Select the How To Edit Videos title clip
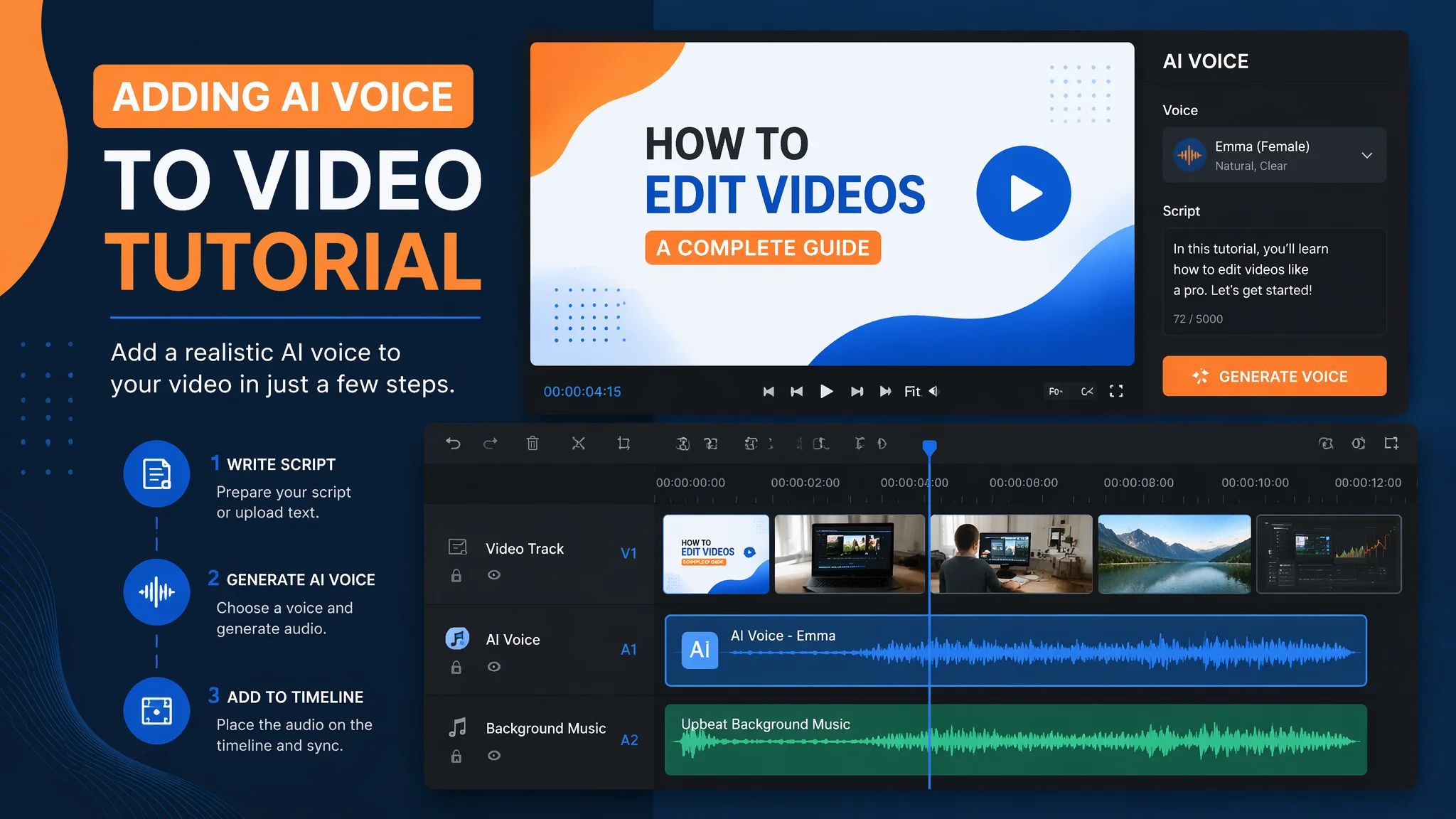 pos(716,554)
